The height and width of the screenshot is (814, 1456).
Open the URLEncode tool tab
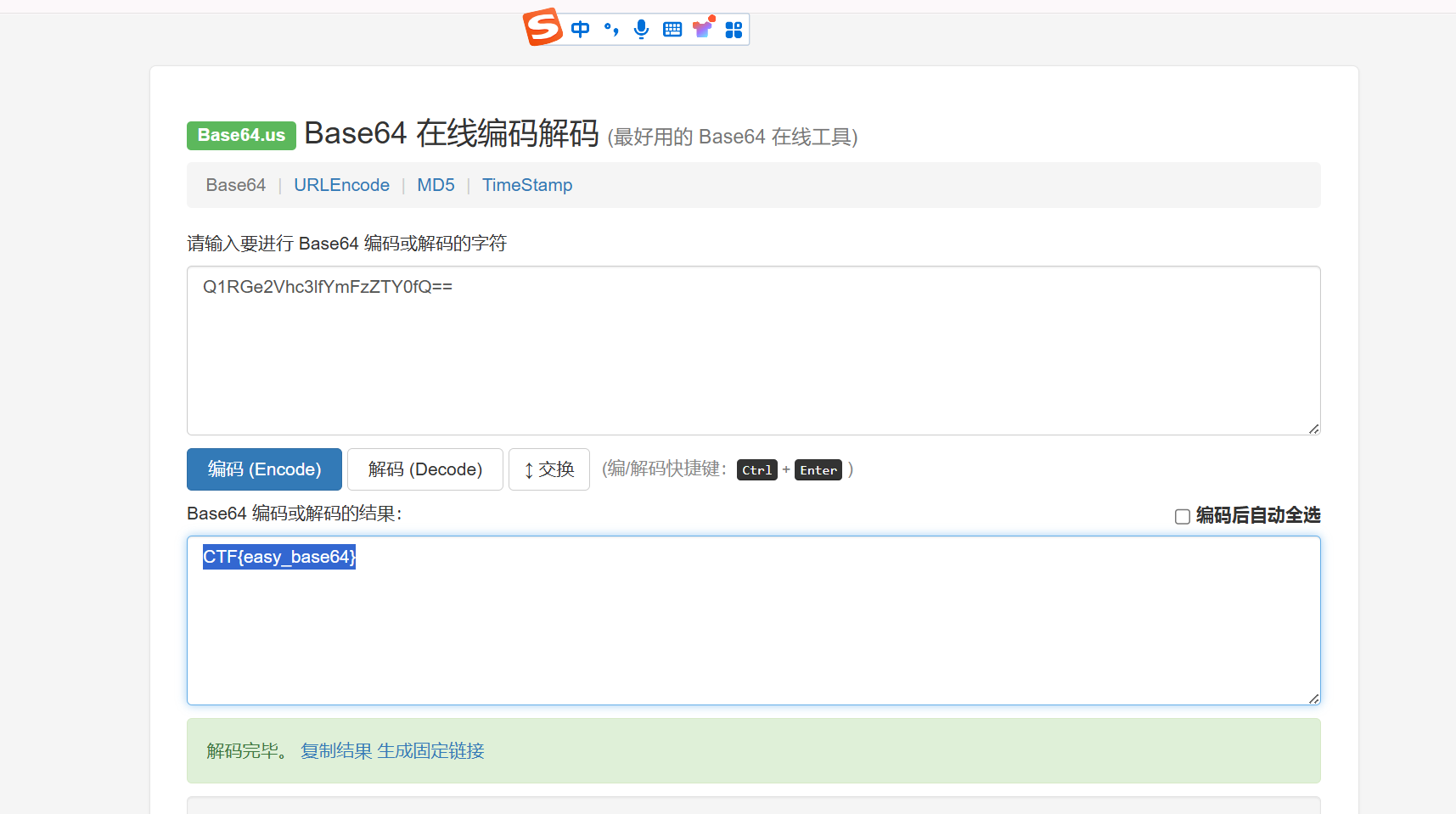pos(341,185)
